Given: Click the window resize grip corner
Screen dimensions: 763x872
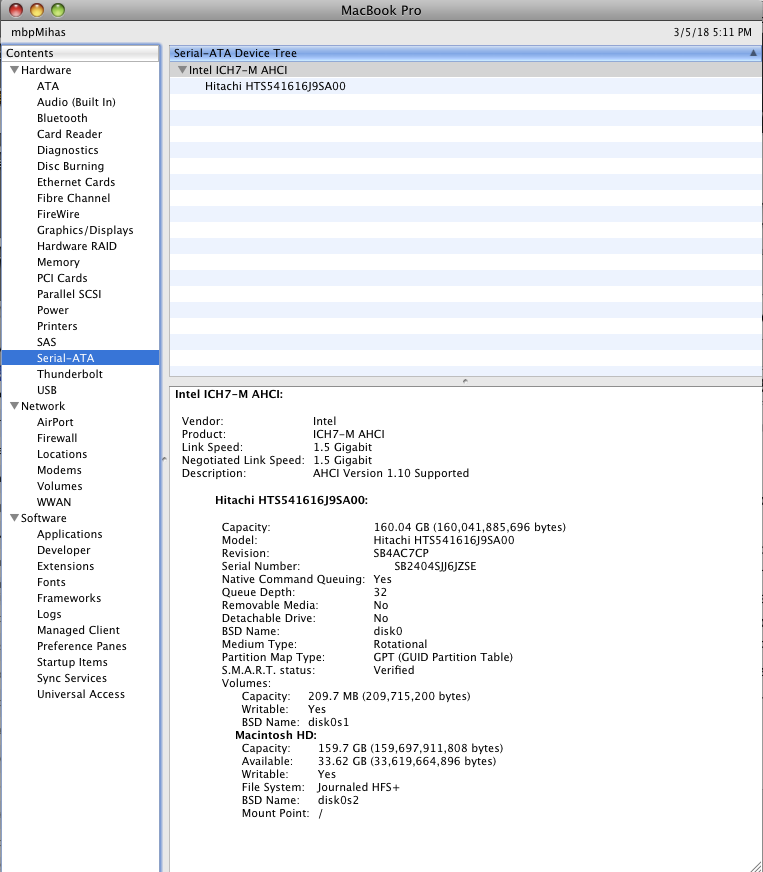Looking at the screenshot, I should tap(756, 865).
